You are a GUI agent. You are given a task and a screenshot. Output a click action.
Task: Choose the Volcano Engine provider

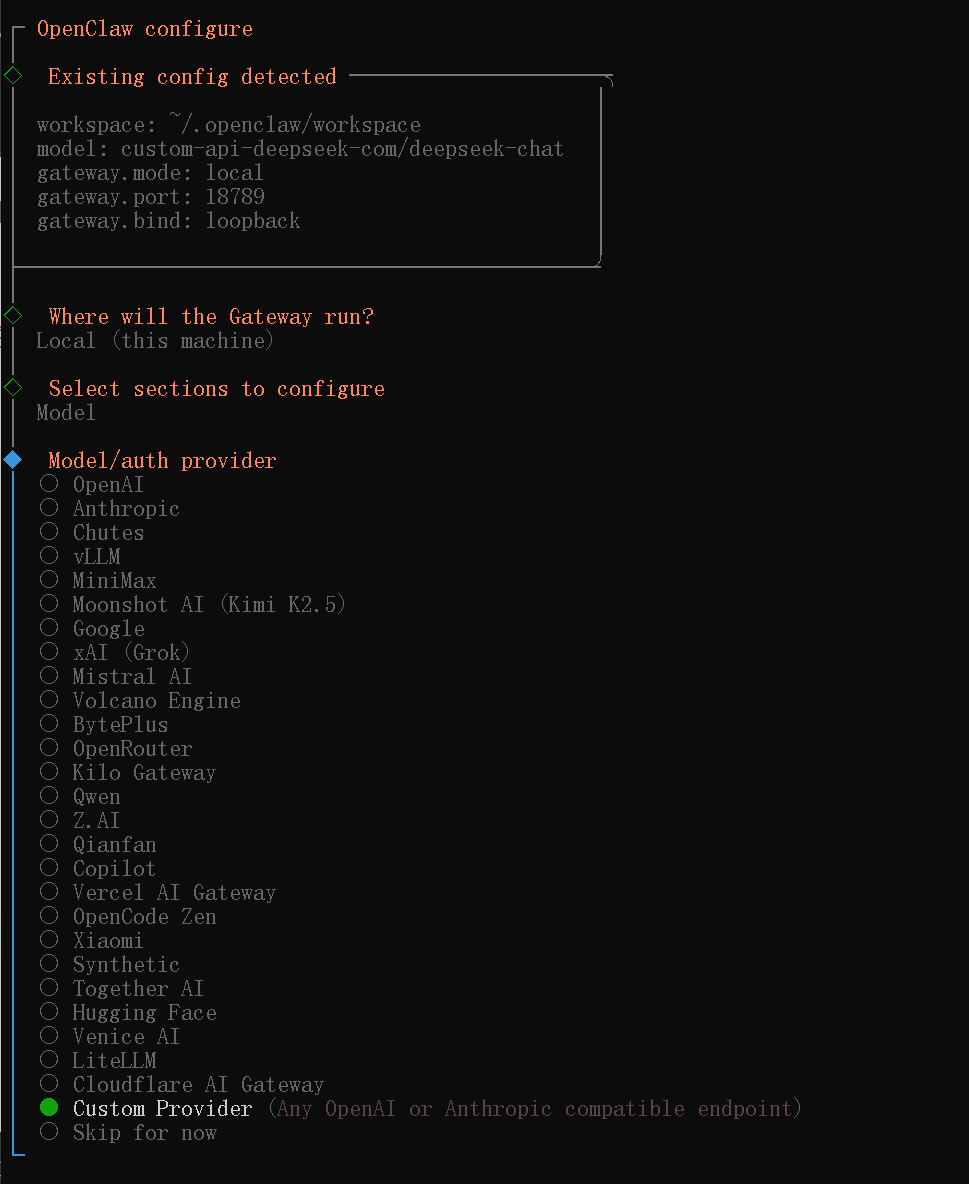[x=140, y=701]
